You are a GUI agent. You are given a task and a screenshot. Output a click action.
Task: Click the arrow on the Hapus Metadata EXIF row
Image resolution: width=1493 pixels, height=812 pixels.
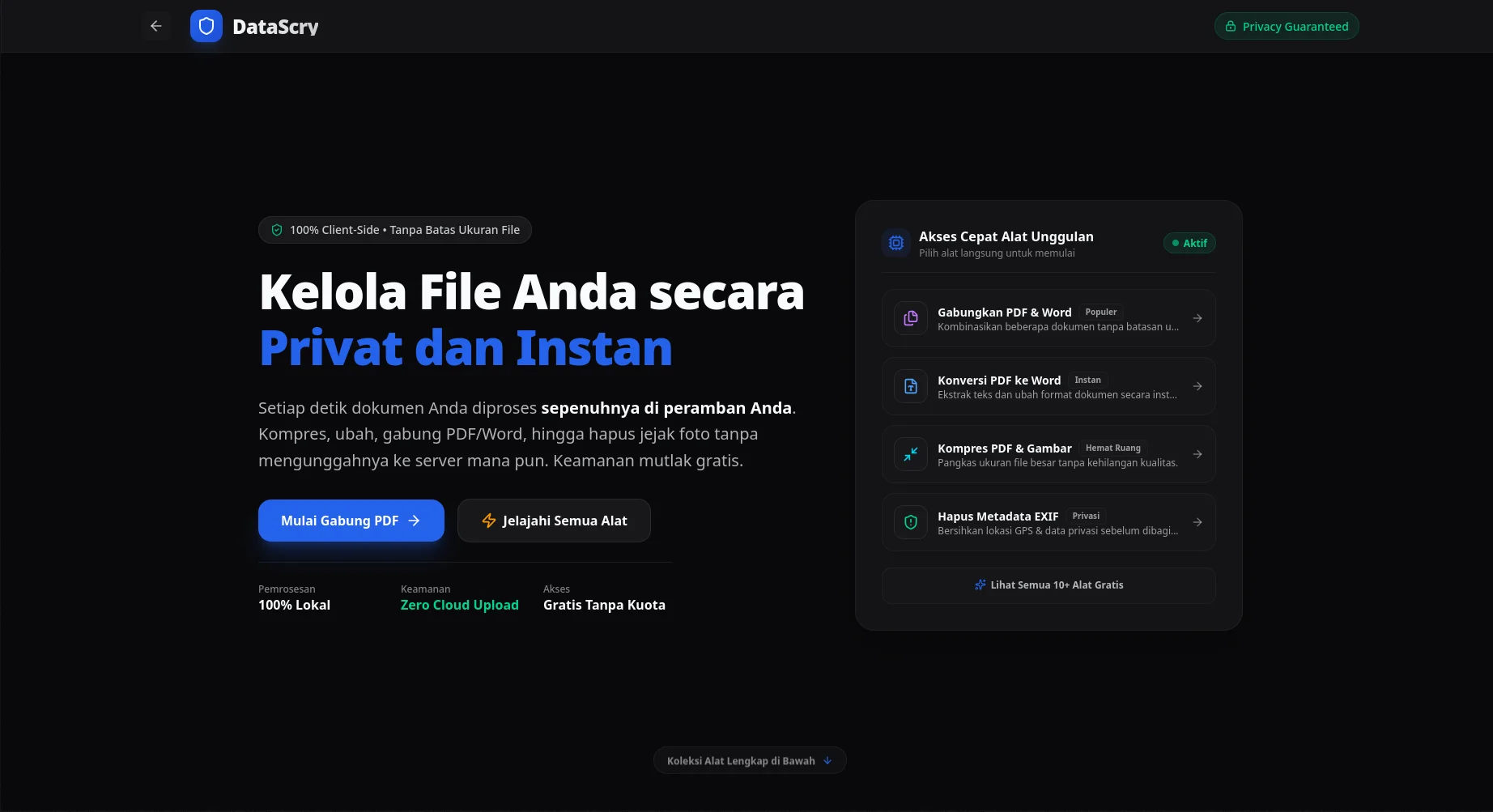tap(1197, 522)
